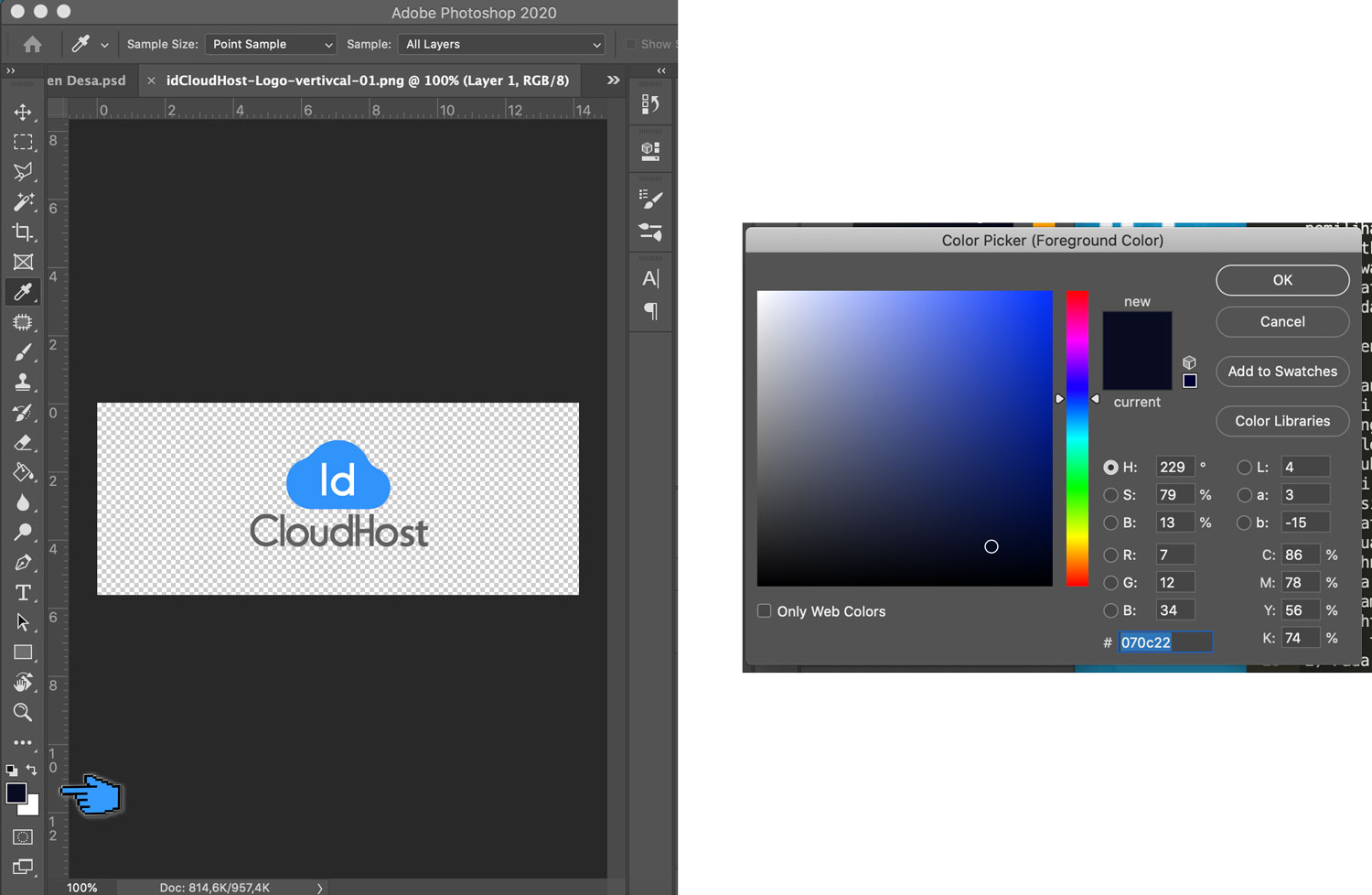Select the Magic Wand tool
Image resolution: width=1372 pixels, height=895 pixels.
point(23,202)
